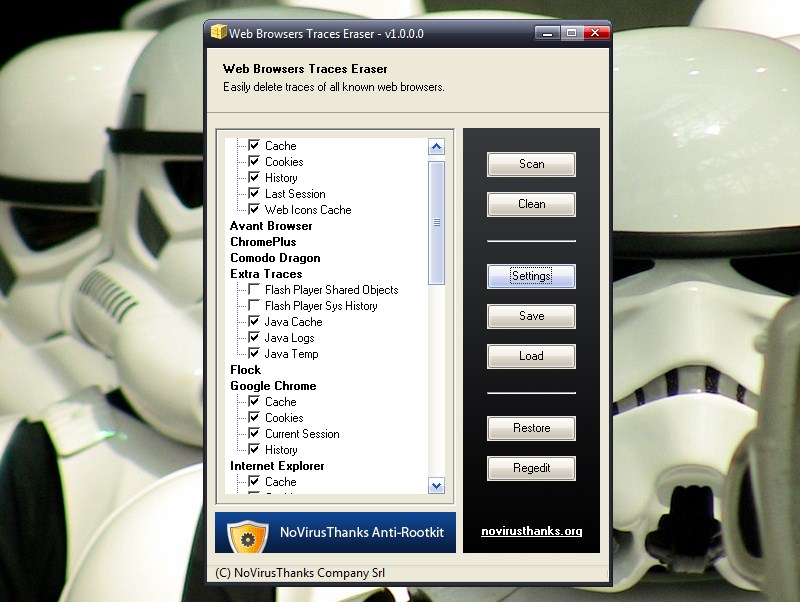Screen dimensions: 800x602
Task: Toggle the Java Logs checkbox
Action: pos(254,337)
